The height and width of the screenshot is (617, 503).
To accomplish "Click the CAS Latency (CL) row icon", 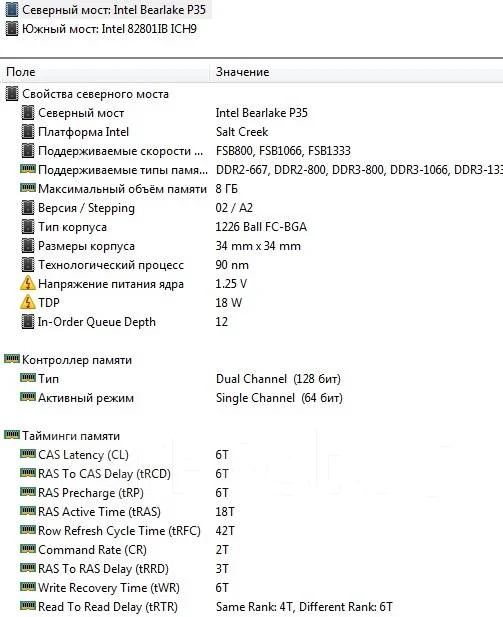I will (28, 454).
